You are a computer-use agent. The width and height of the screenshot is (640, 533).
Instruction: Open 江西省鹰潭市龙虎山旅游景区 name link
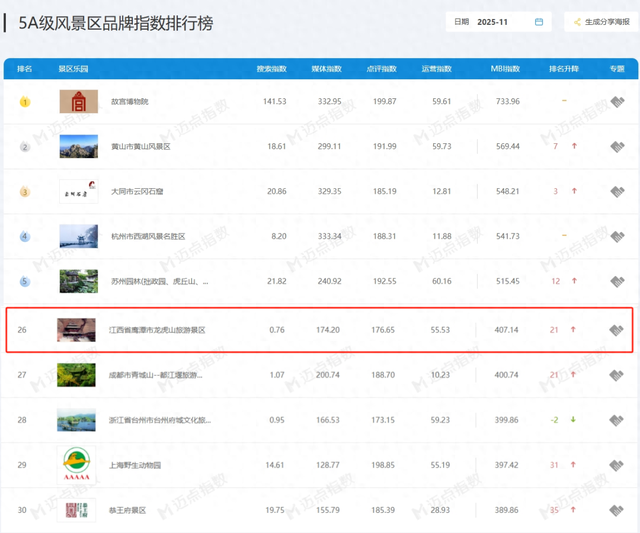pyautogui.click(x=157, y=330)
